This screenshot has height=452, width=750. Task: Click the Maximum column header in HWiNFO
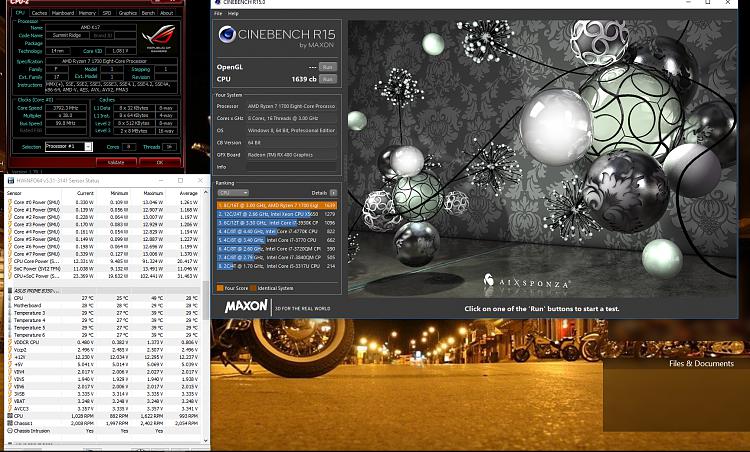coord(154,193)
